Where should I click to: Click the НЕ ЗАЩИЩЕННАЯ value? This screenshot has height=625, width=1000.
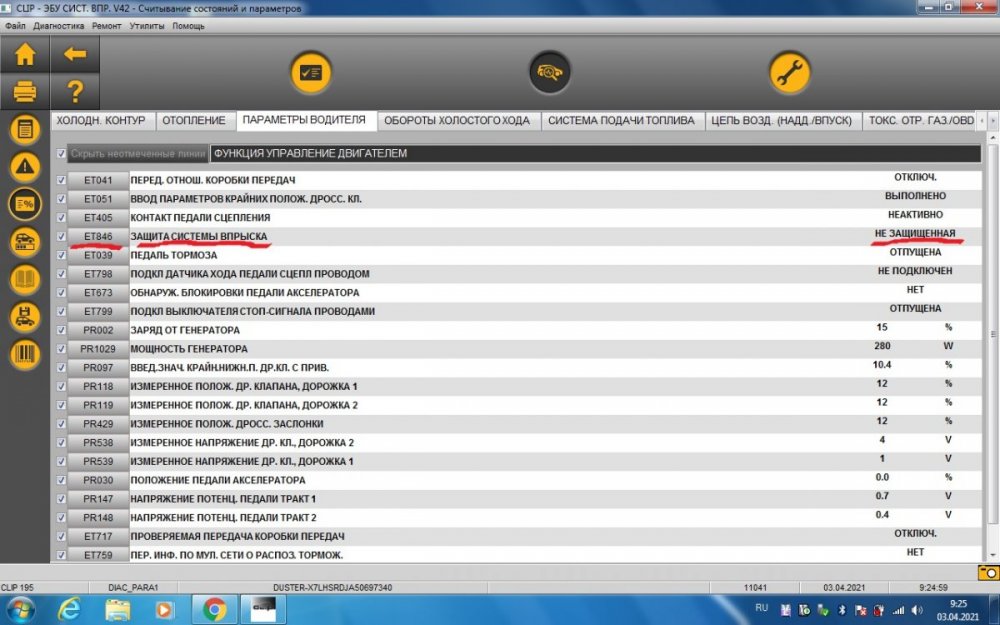(x=915, y=233)
